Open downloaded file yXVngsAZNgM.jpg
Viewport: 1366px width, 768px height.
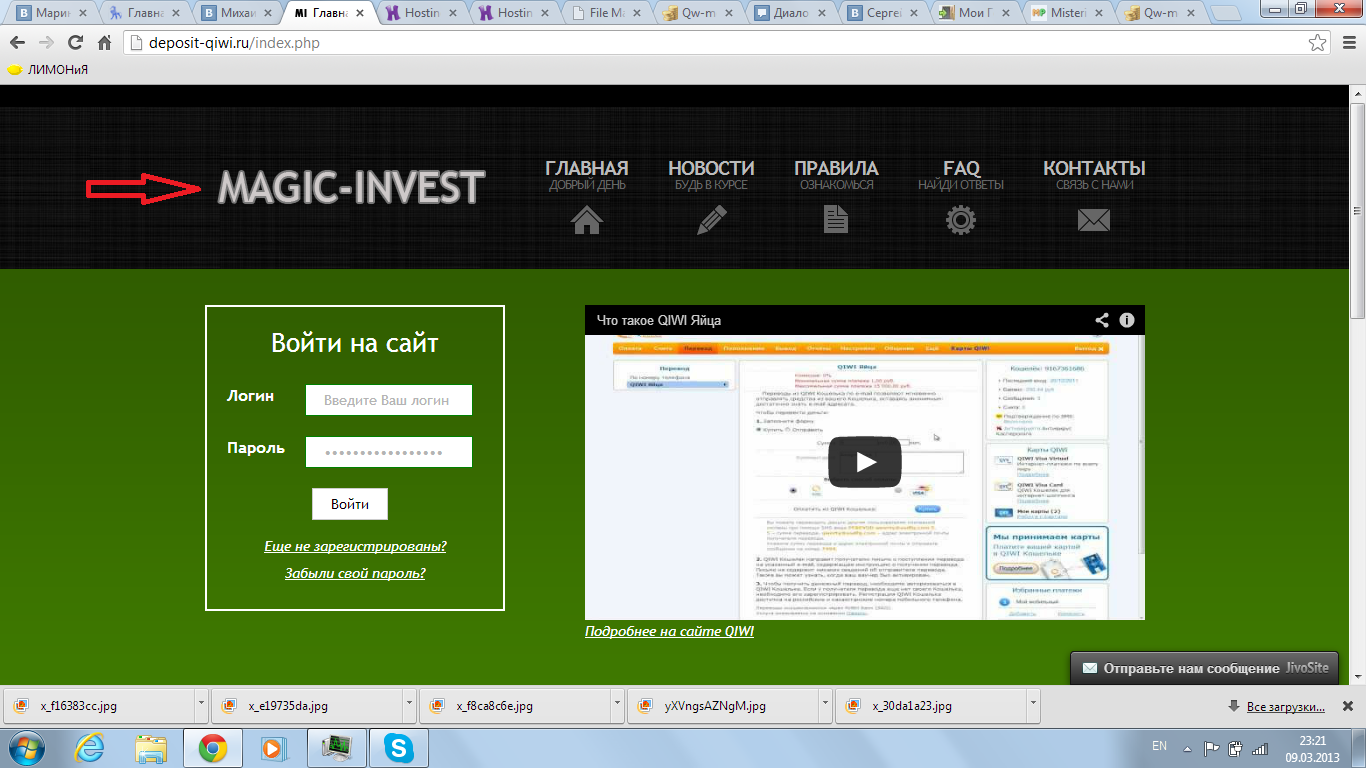coord(722,705)
